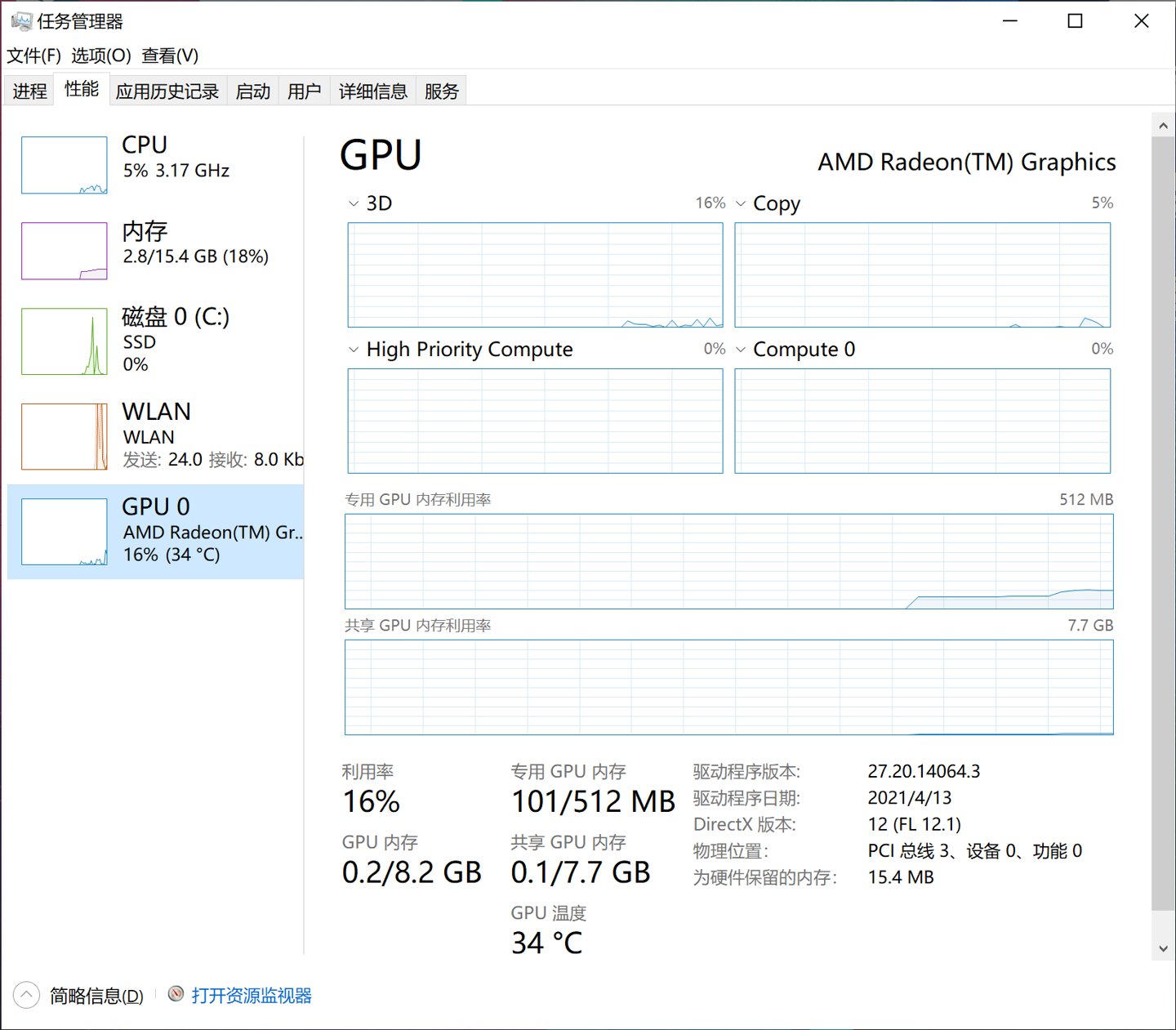Click the GPU 0 sidebar label
This screenshot has height=1030, width=1176.
(x=156, y=506)
